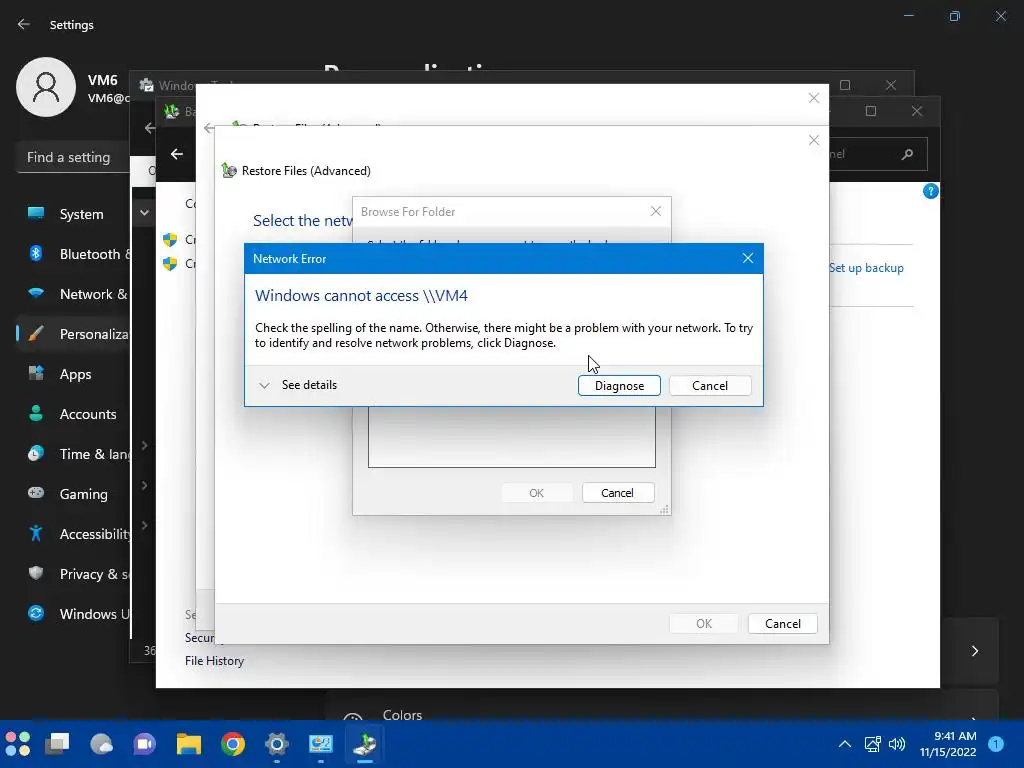Open Google Chrome from taskbar

point(232,744)
